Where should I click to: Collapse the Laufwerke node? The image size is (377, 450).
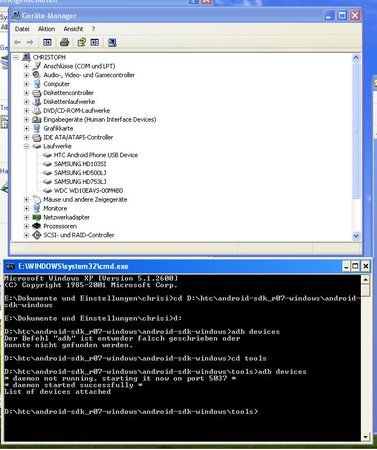click(x=26, y=146)
